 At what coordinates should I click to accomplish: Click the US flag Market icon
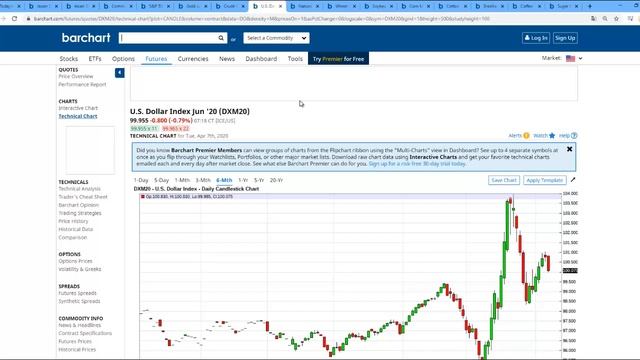tap(571, 58)
